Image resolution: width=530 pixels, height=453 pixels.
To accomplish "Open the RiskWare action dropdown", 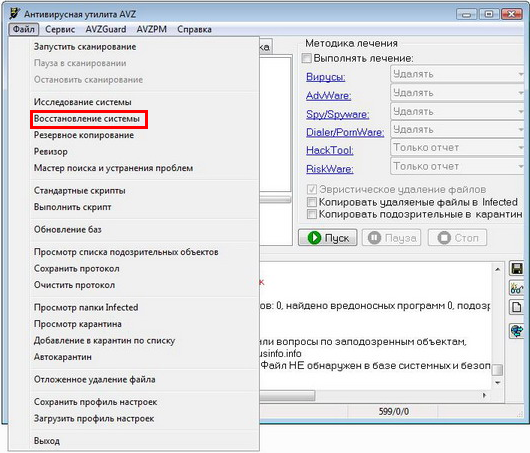I will pyautogui.click(x=458, y=166).
